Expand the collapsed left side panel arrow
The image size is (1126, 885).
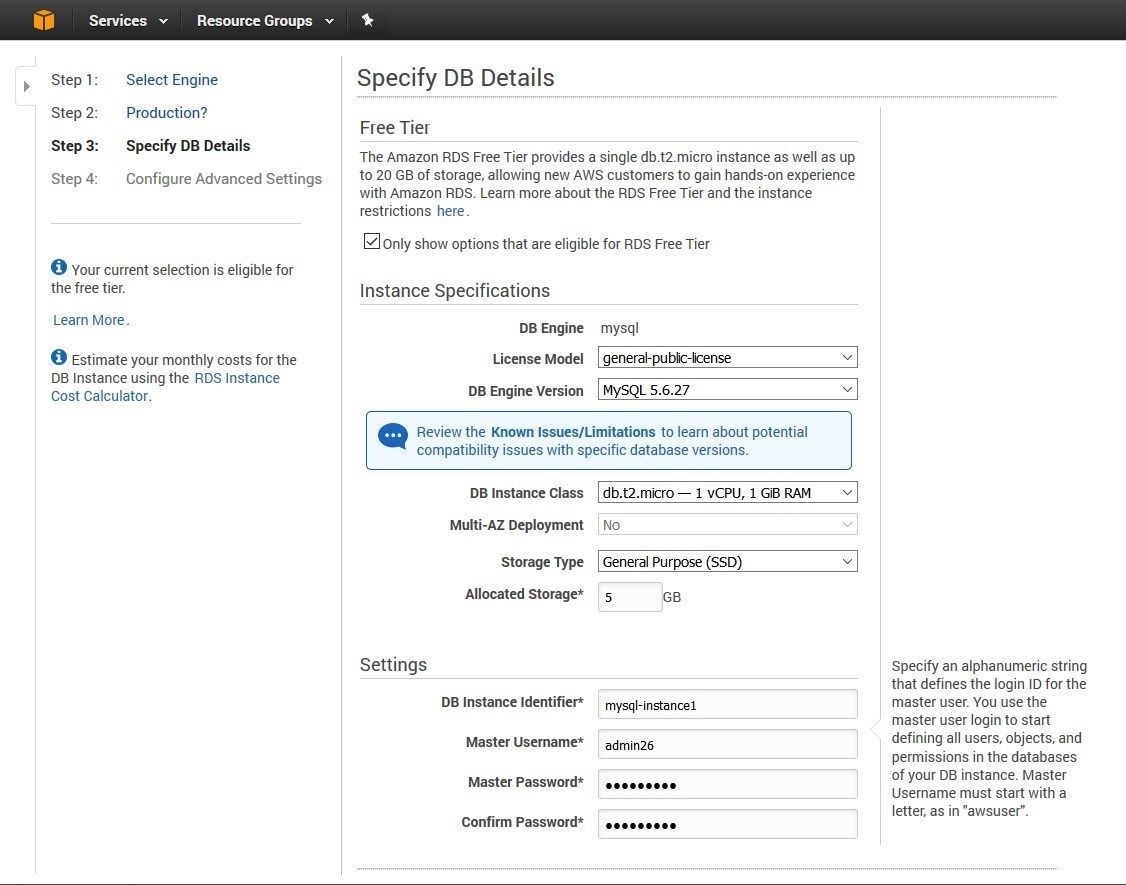27,87
